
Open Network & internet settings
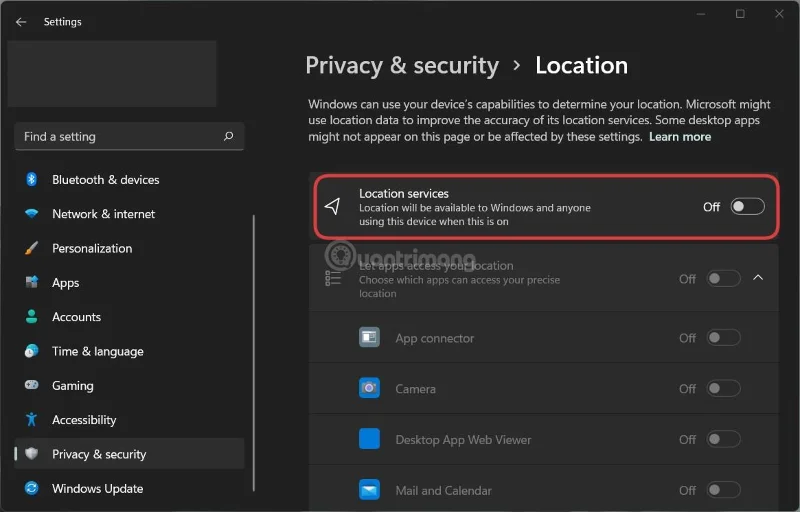(129, 214)
